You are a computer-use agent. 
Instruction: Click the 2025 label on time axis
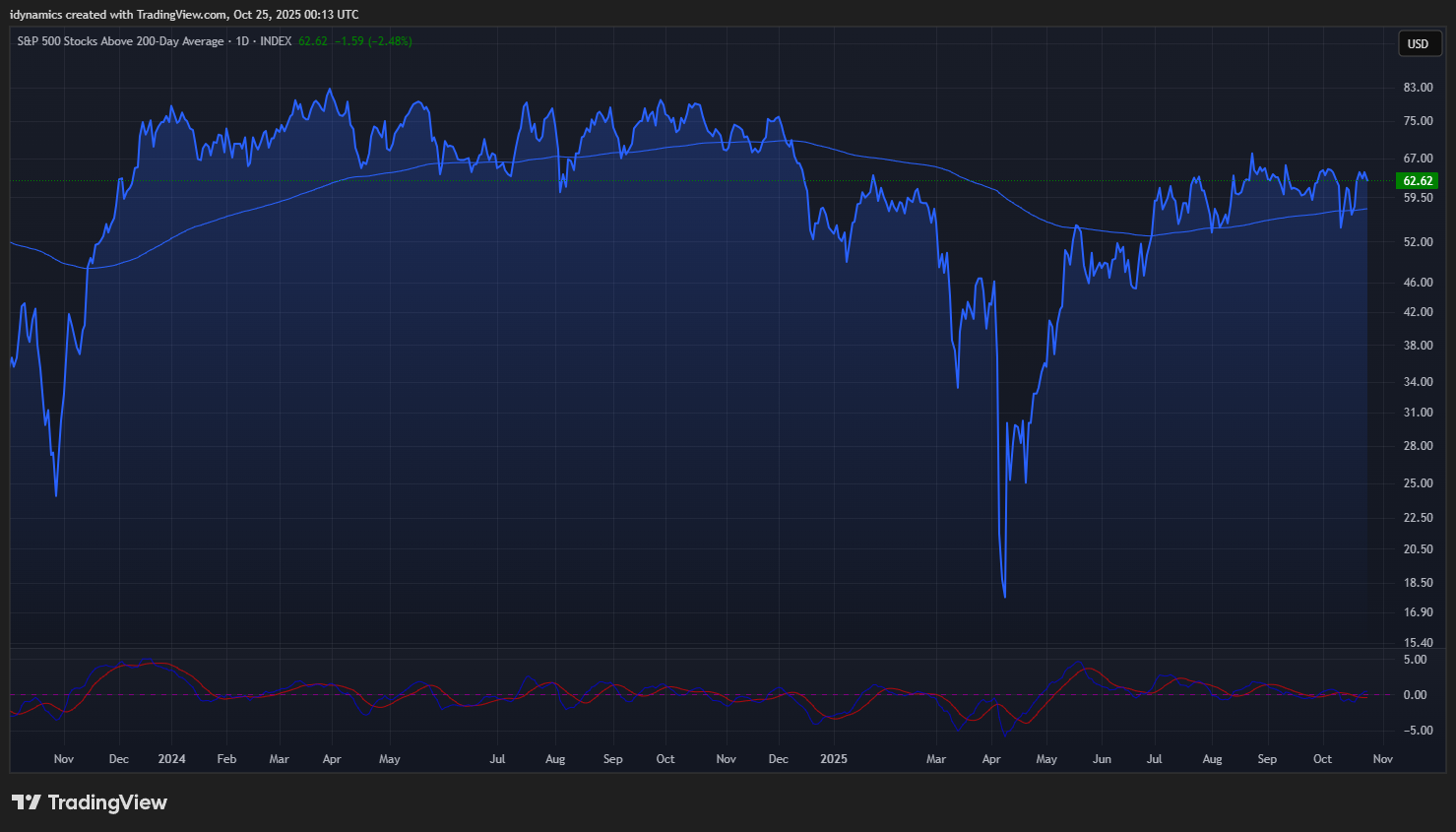pyautogui.click(x=833, y=759)
